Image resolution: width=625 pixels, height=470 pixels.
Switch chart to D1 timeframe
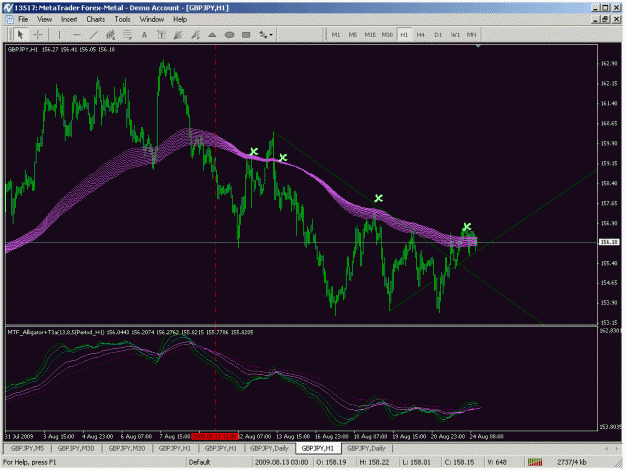438,35
